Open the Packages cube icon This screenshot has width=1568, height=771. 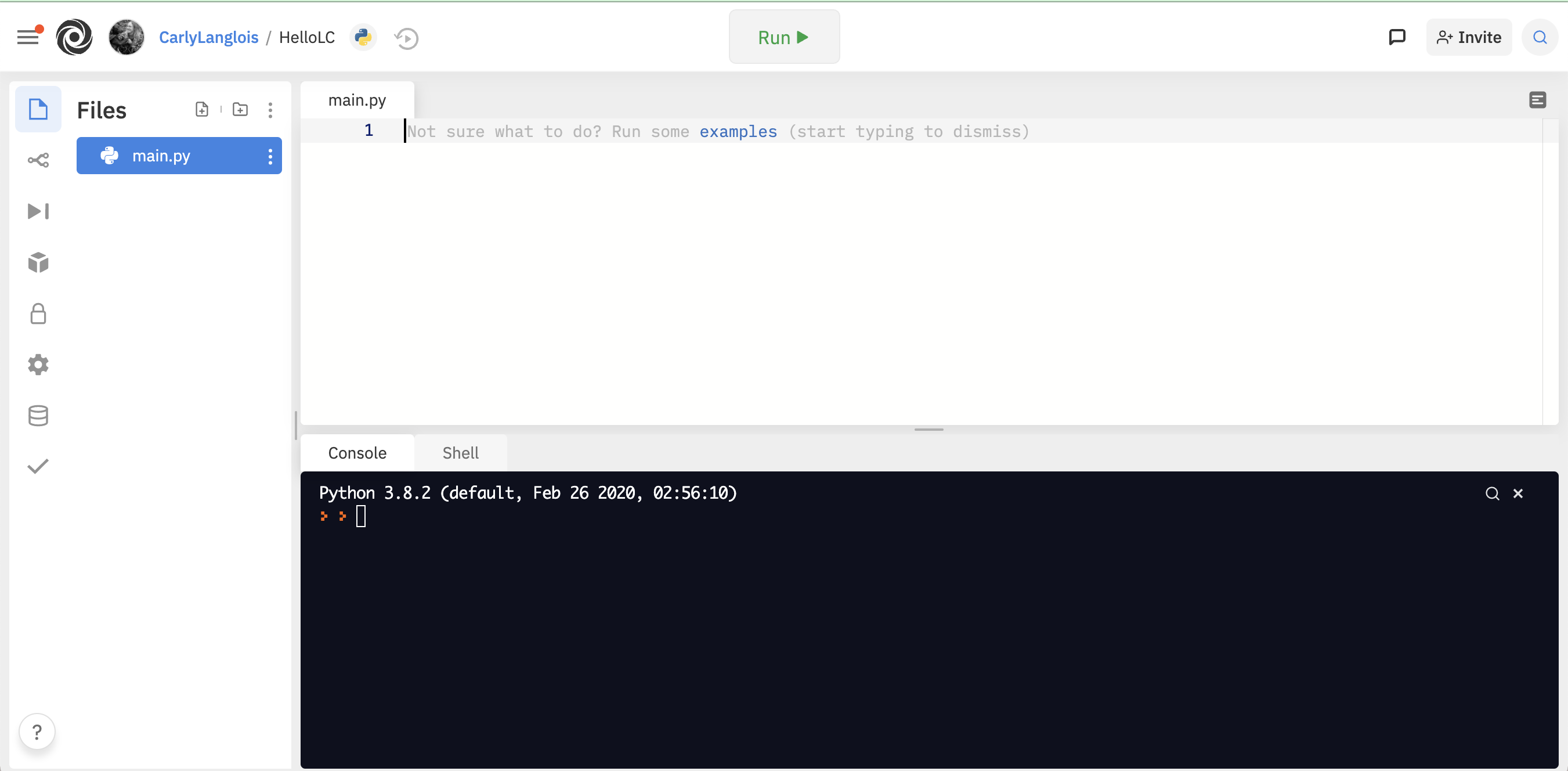point(38,262)
